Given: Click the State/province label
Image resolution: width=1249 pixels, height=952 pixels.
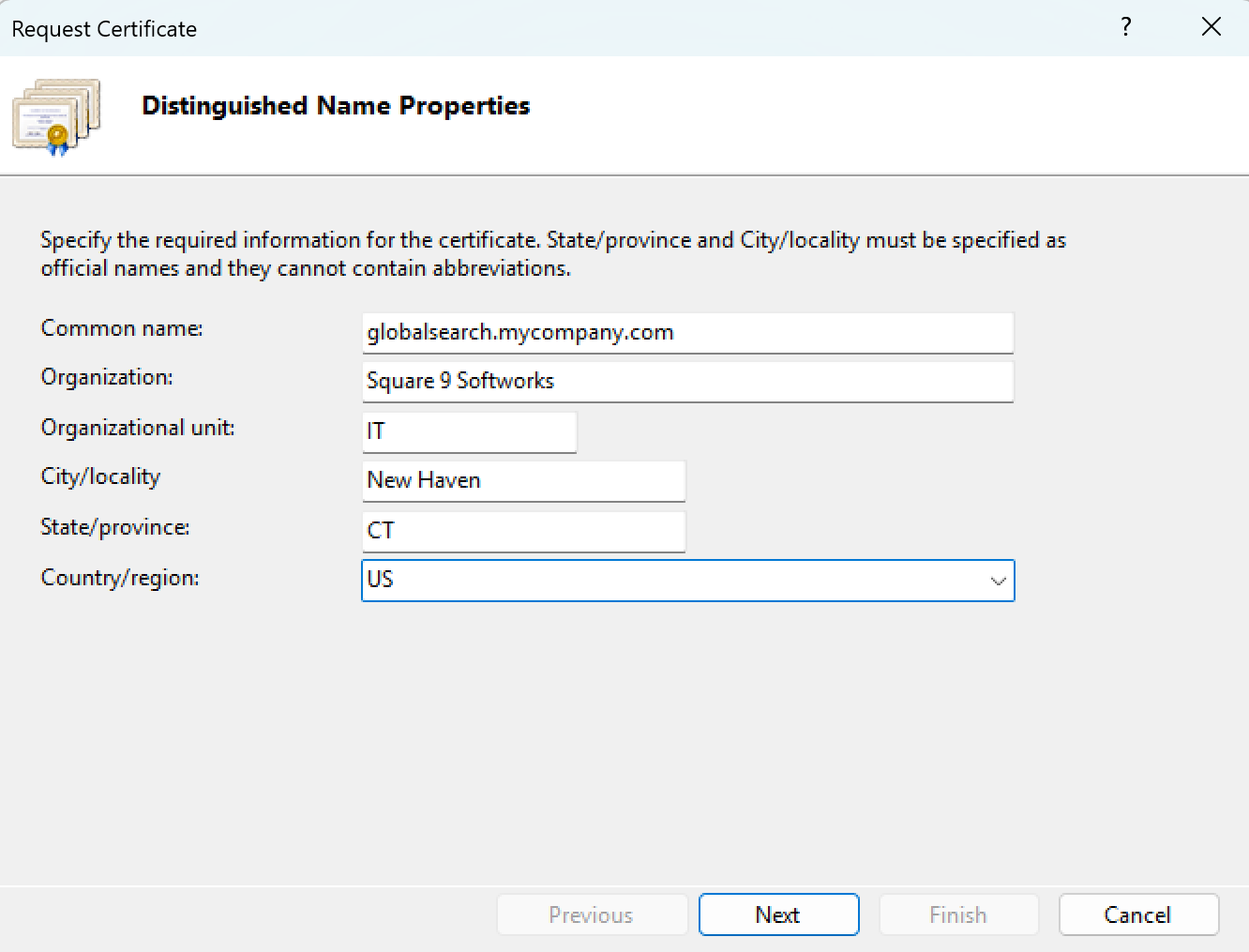Looking at the screenshot, I should pos(114,527).
